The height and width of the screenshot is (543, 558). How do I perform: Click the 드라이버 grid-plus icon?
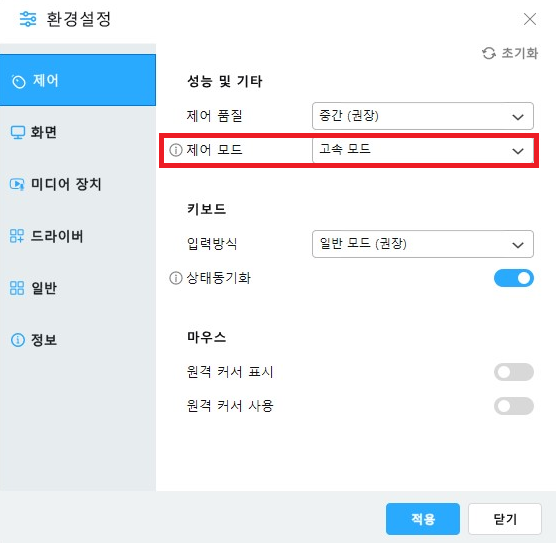pyautogui.click(x=17, y=236)
